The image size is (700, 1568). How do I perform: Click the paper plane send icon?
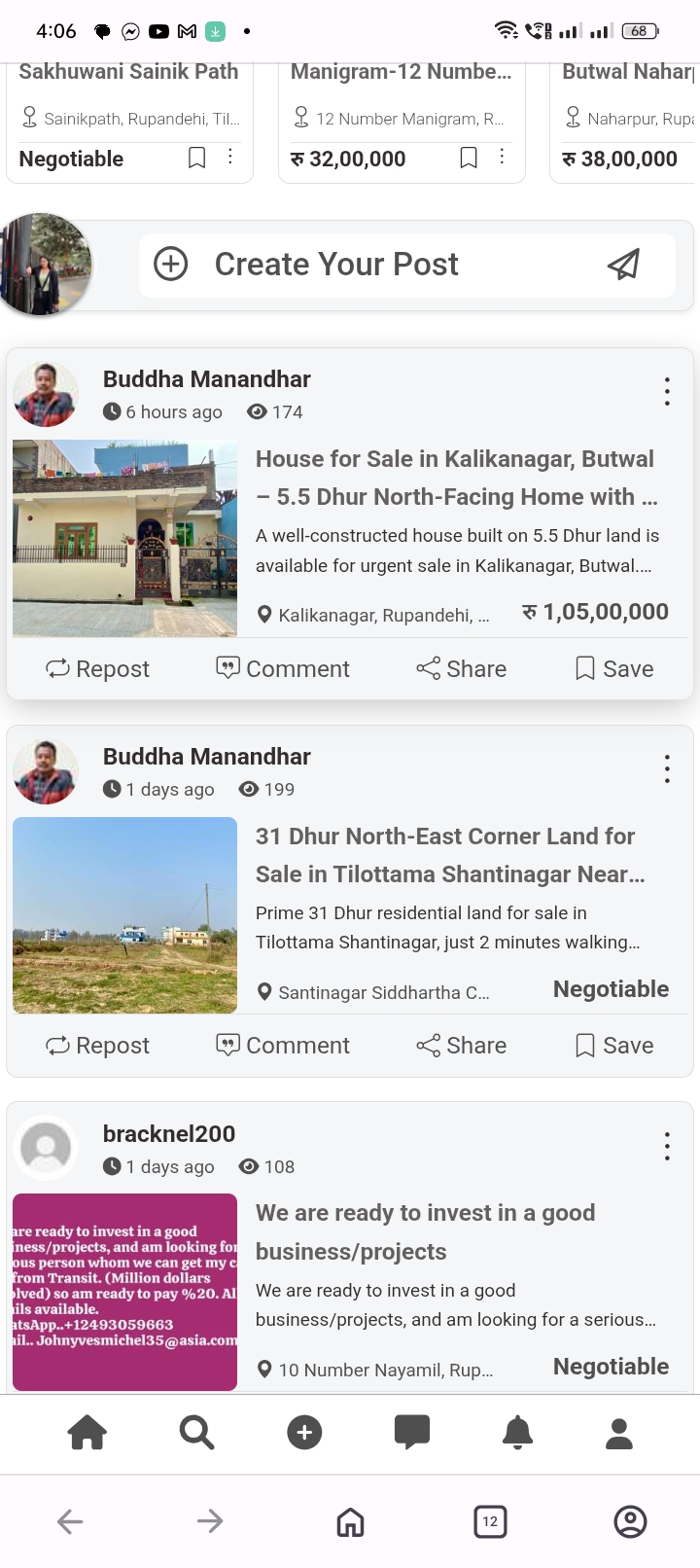point(623,264)
